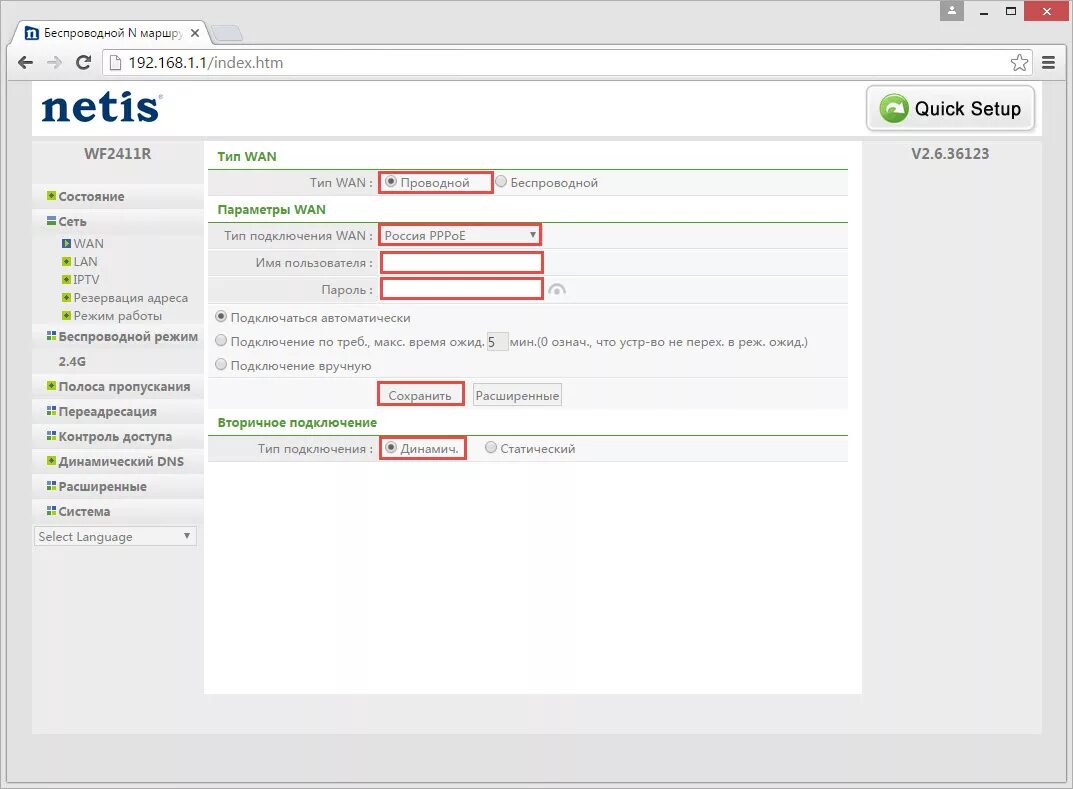Click the idle time minutes field
This screenshot has height=789, width=1073.
pyautogui.click(x=497, y=341)
